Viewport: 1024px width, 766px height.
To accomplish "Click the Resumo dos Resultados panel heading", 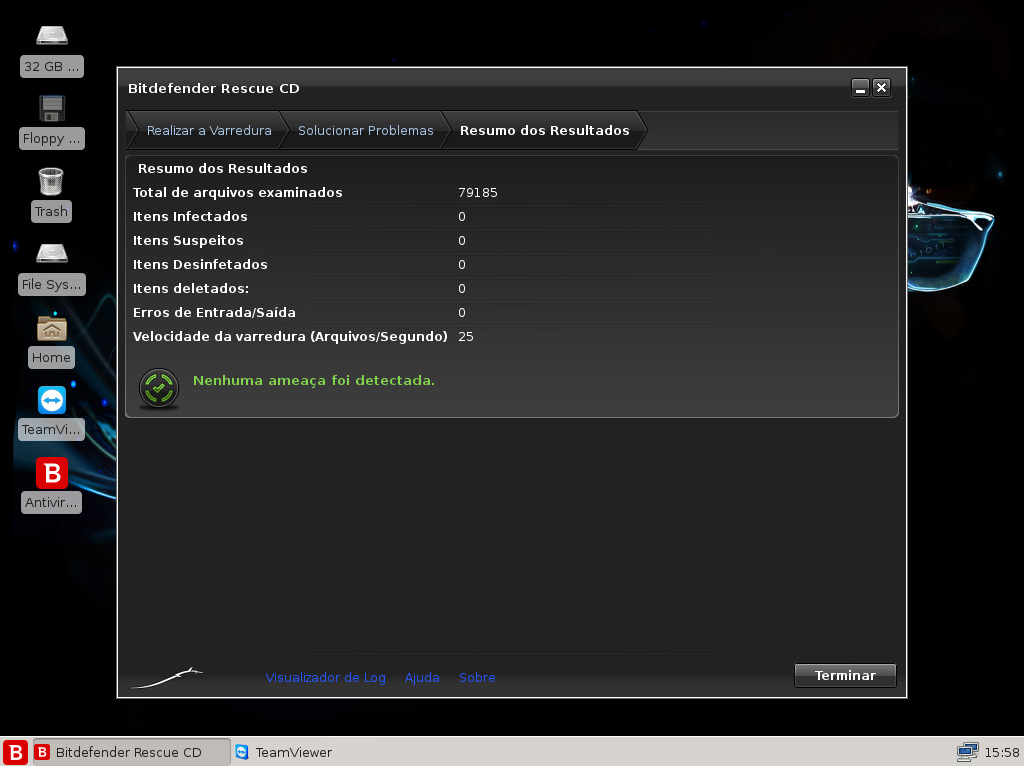I will tap(222, 168).
